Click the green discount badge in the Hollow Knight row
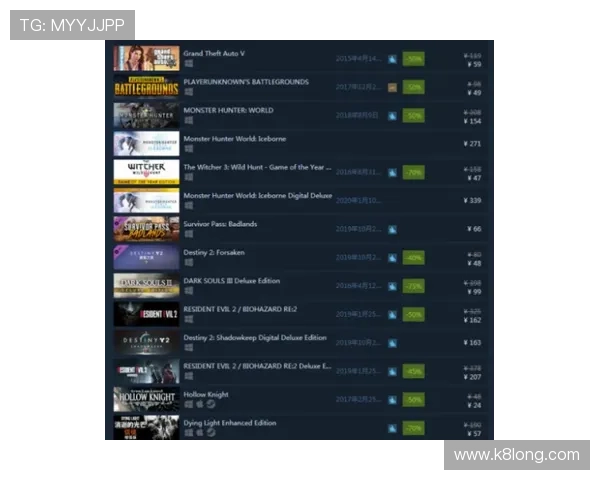The height and width of the screenshot is (480, 600). [x=413, y=400]
